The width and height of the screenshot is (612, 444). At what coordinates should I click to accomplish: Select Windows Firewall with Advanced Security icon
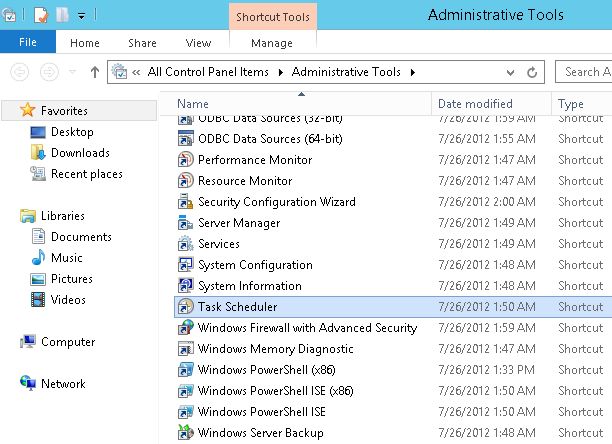point(185,328)
